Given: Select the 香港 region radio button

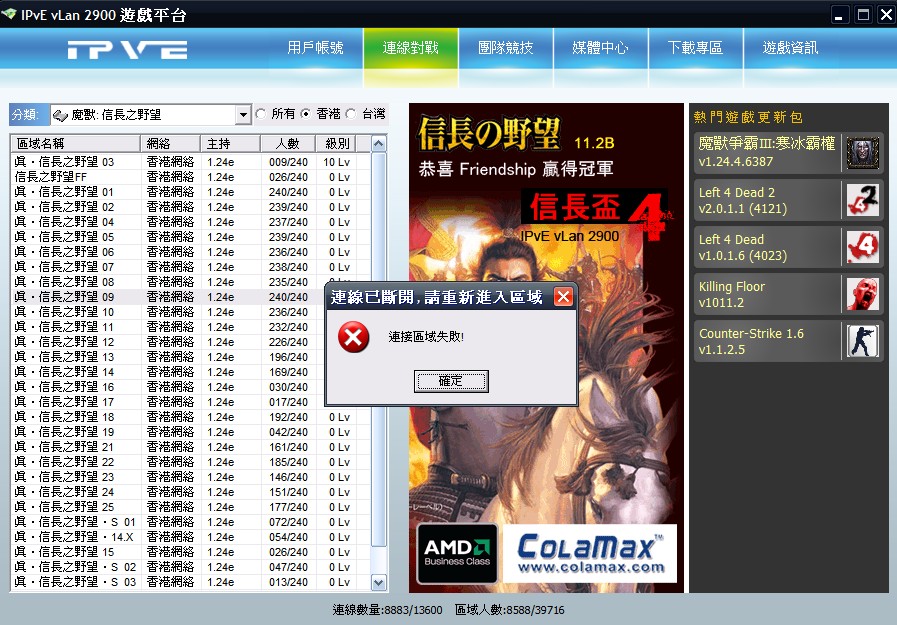Looking at the screenshot, I should click(x=306, y=114).
